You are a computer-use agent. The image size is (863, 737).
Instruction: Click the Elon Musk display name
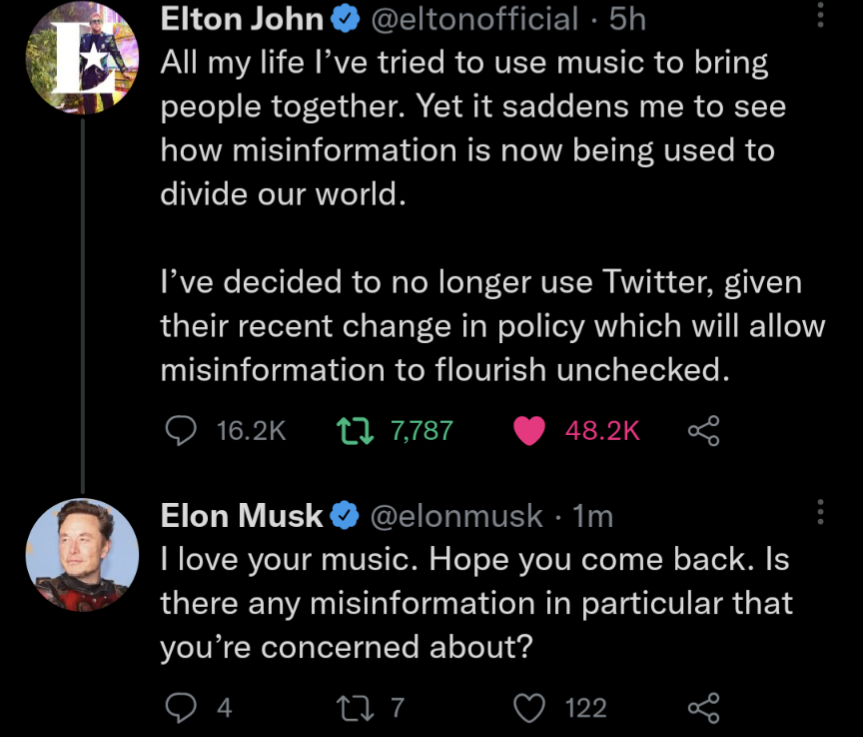(x=241, y=516)
